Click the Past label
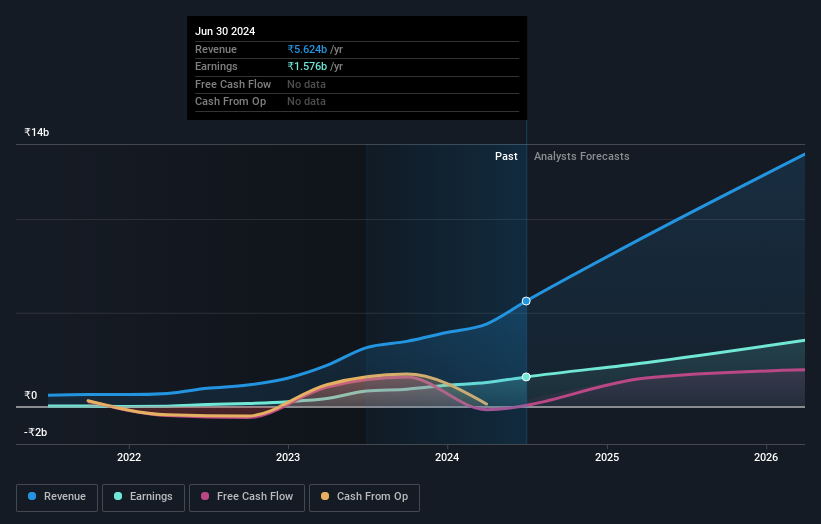Image resolution: width=821 pixels, height=524 pixels. coord(506,157)
